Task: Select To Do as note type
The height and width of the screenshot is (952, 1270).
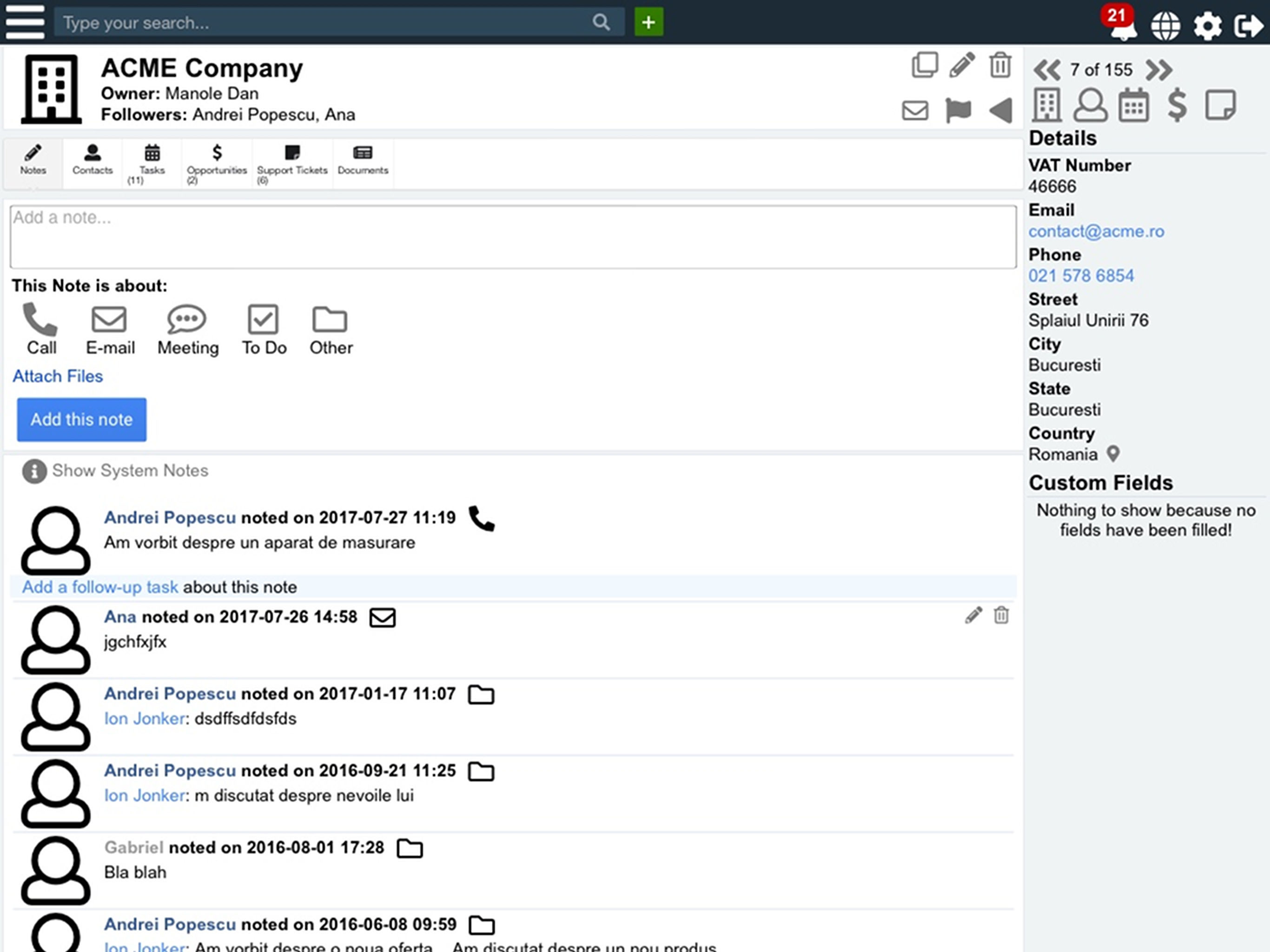Action: click(x=264, y=330)
